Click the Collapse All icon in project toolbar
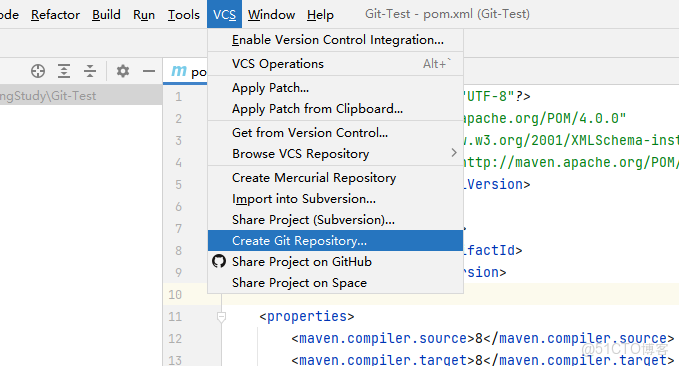The height and width of the screenshot is (366, 679). click(x=90, y=71)
